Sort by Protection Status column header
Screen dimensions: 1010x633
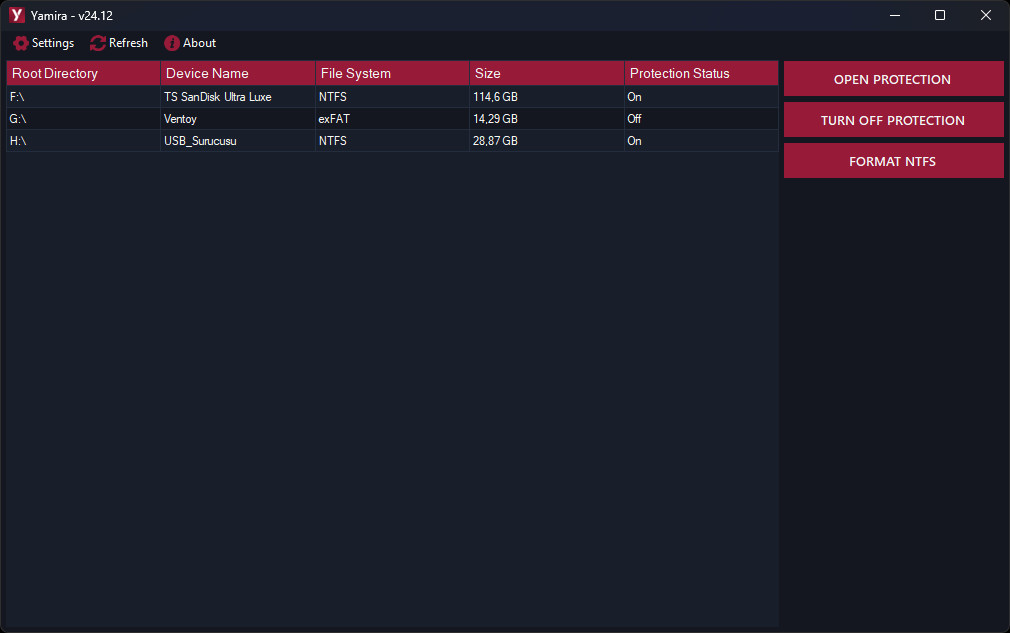point(701,73)
